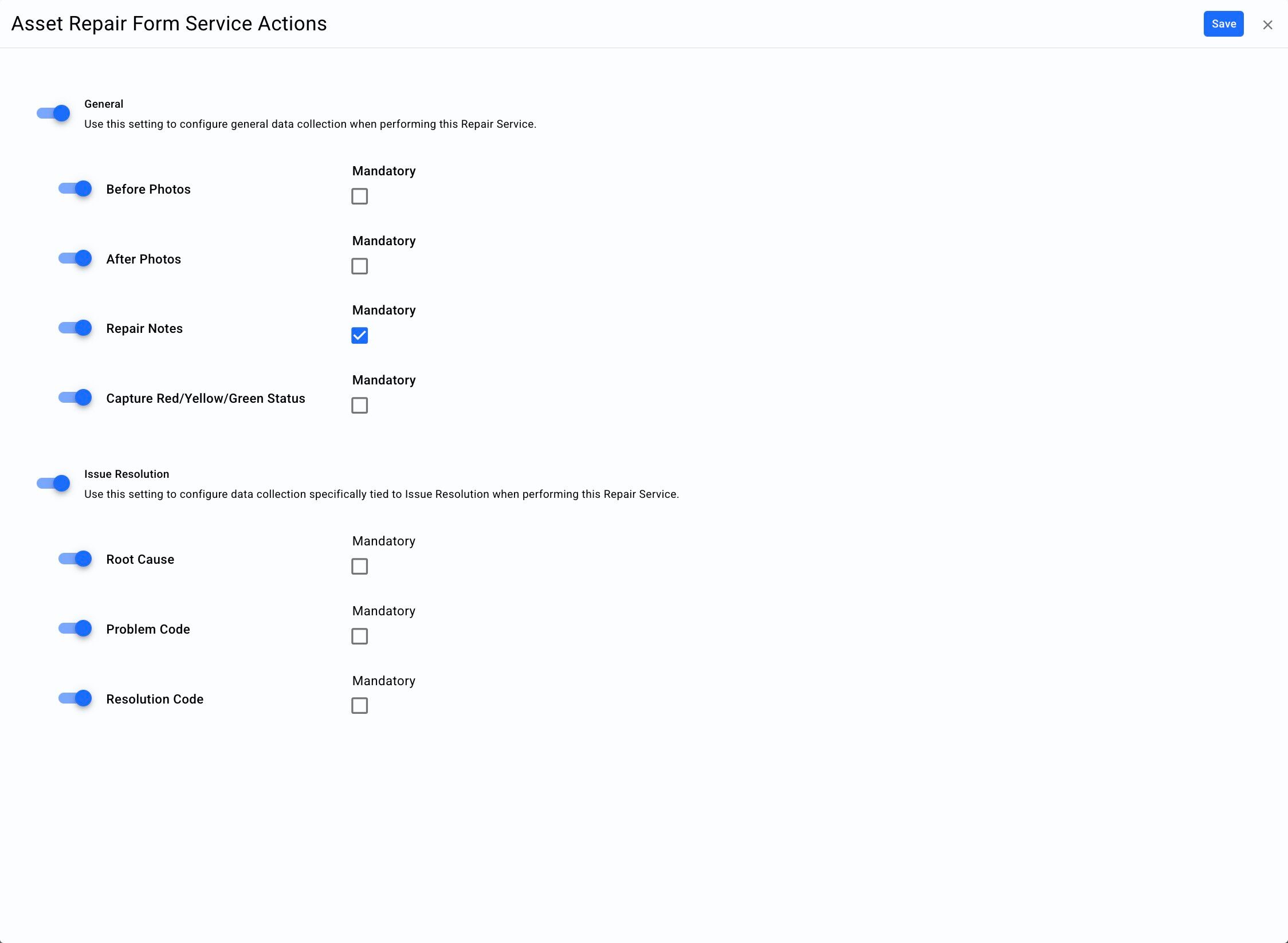Uncheck Mandatory for Repair Notes
This screenshot has width=1288, height=943.
(x=359, y=336)
